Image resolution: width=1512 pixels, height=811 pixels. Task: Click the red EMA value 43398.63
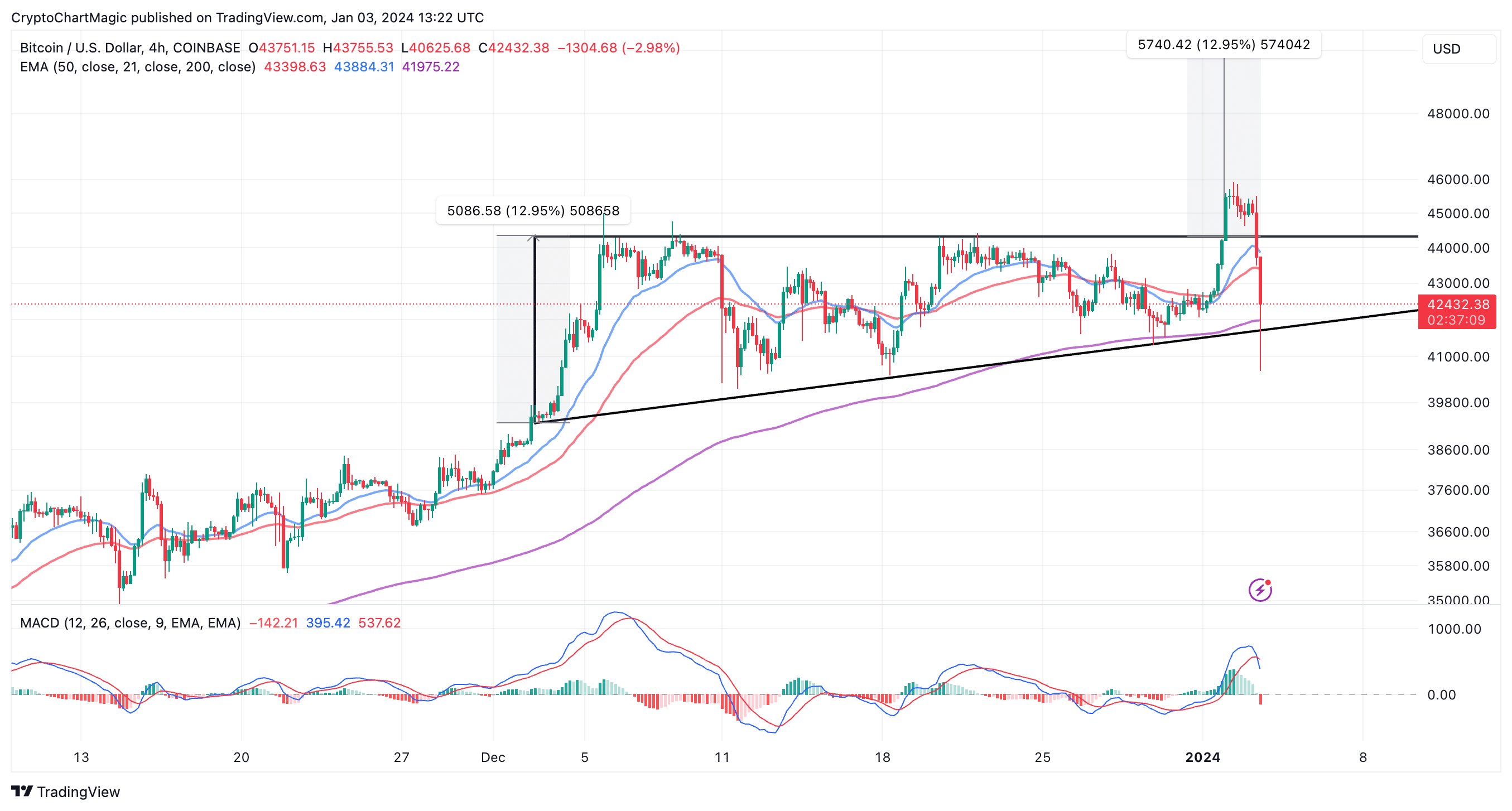(295, 67)
